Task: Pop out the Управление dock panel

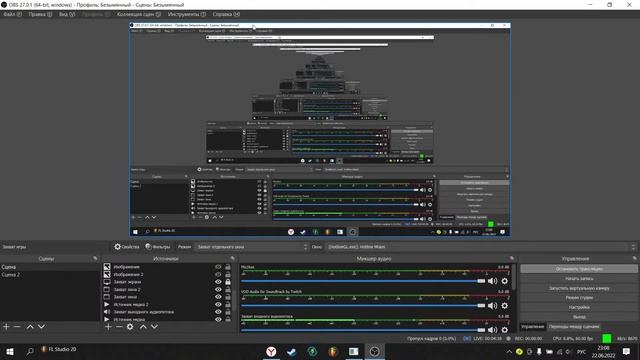Action: pyautogui.click(x=634, y=258)
